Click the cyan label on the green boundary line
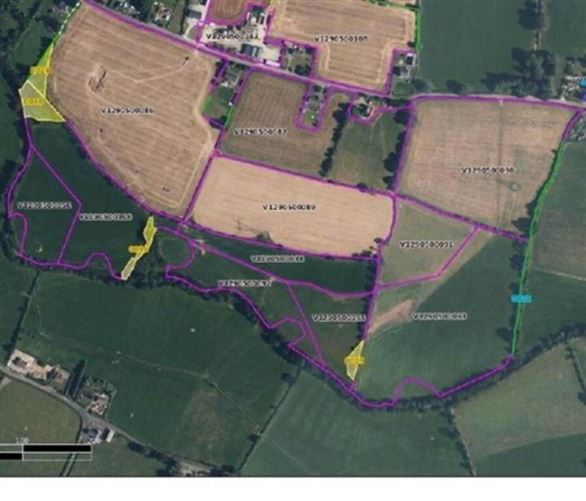The height and width of the screenshot is (501, 586). point(521,299)
